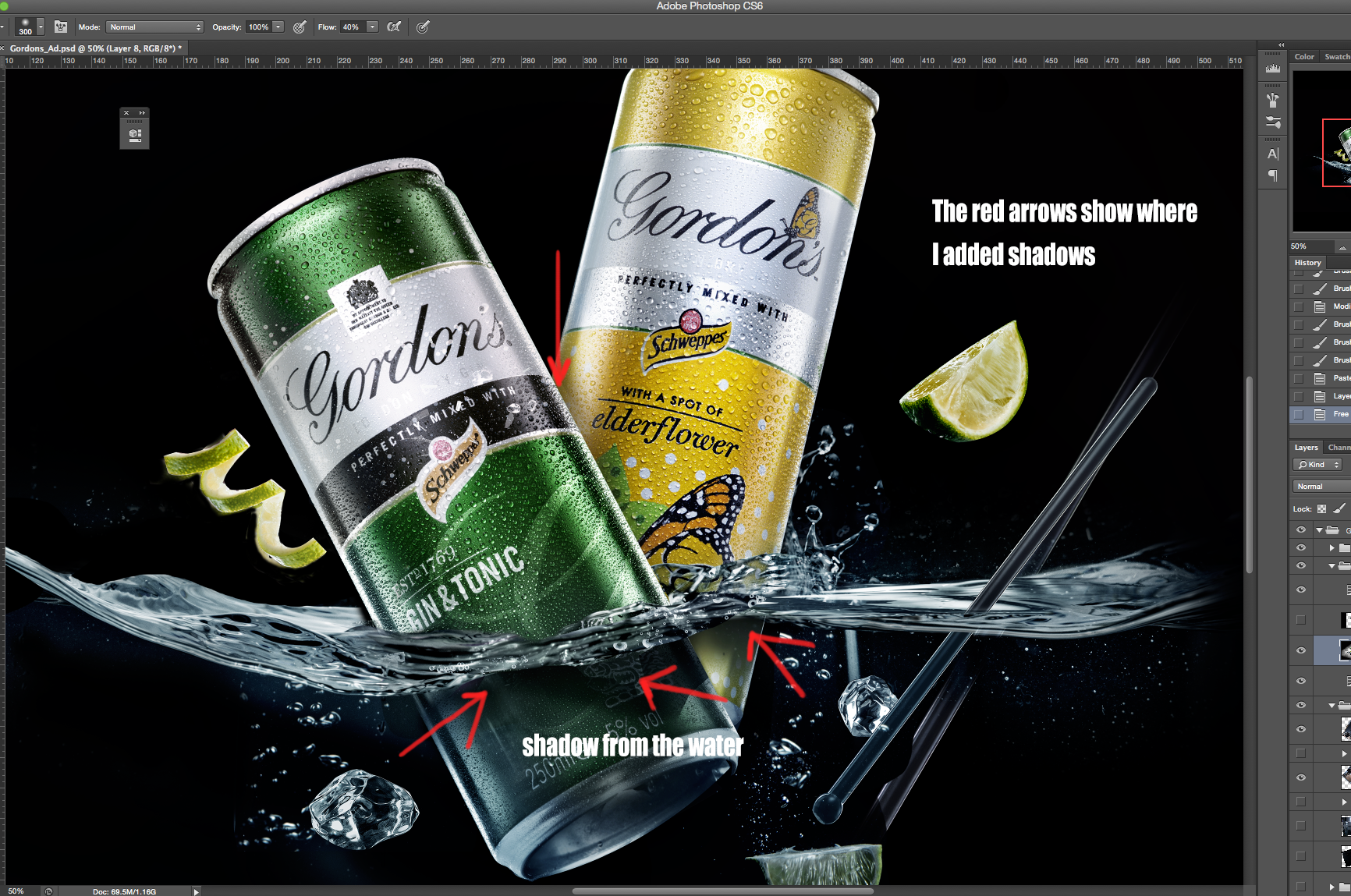This screenshot has width=1351, height=896.
Task: Toggle the Brush panel from the options bar
Action: [61, 27]
